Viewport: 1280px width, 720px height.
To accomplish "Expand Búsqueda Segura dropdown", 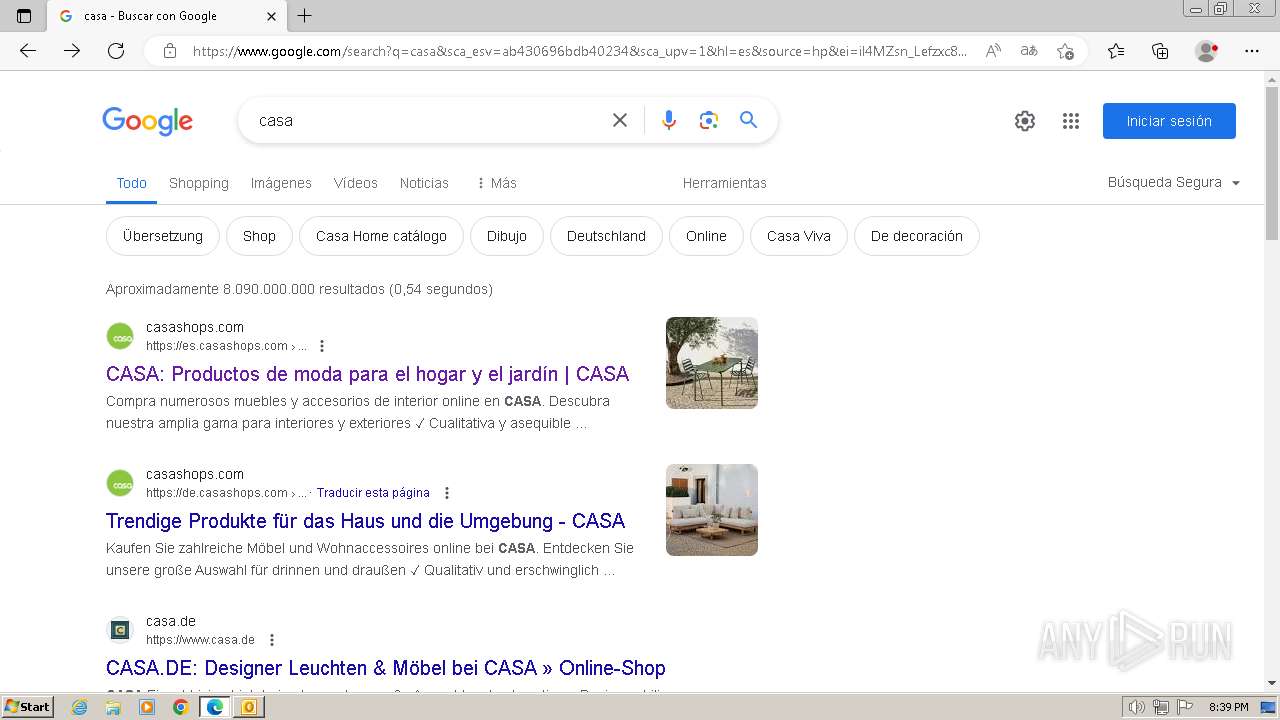I will pyautogui.click(x=1174, y=182).
